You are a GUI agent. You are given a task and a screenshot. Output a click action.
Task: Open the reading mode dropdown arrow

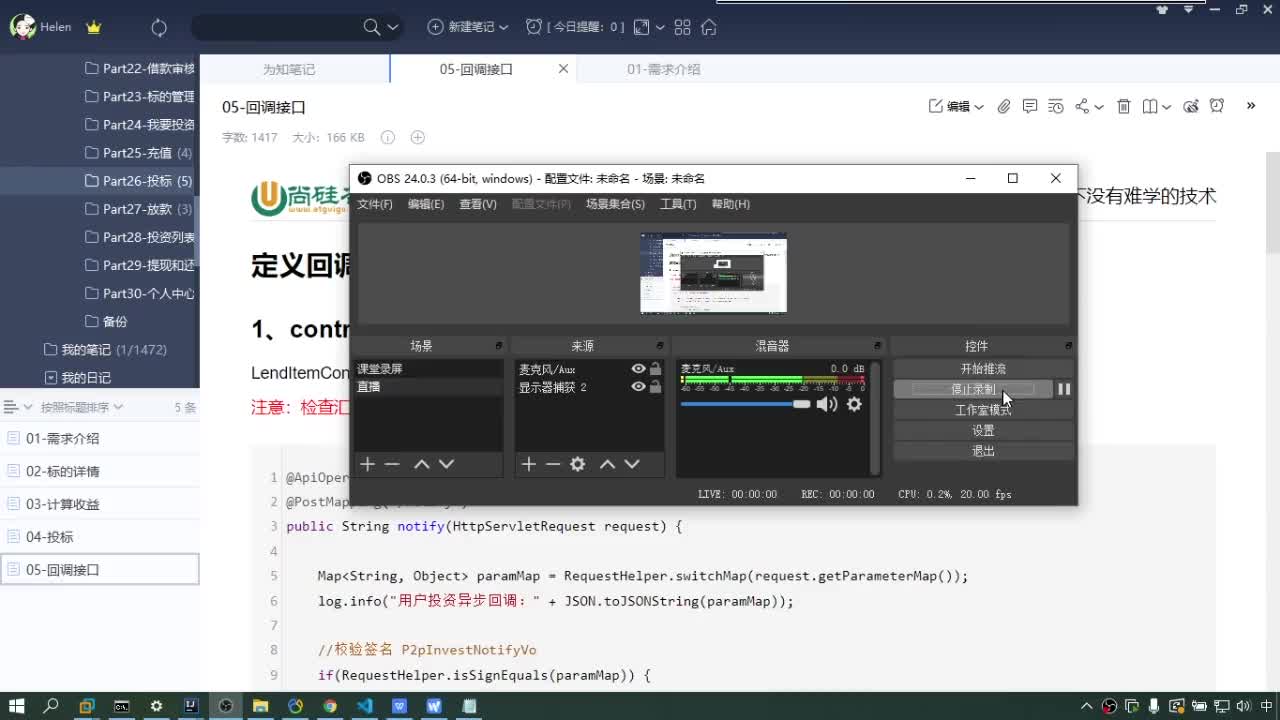(x=1167, y=107)
